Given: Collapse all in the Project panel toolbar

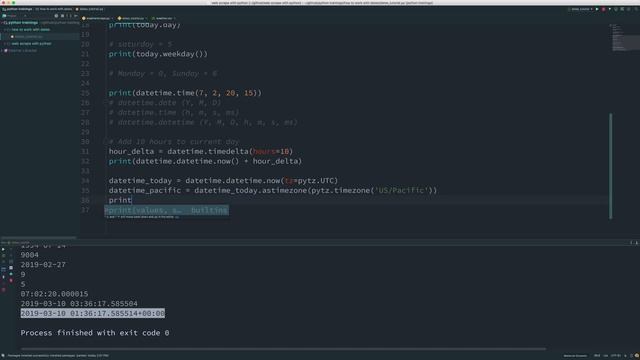Looking at the screenshot, I should [63, 16].
